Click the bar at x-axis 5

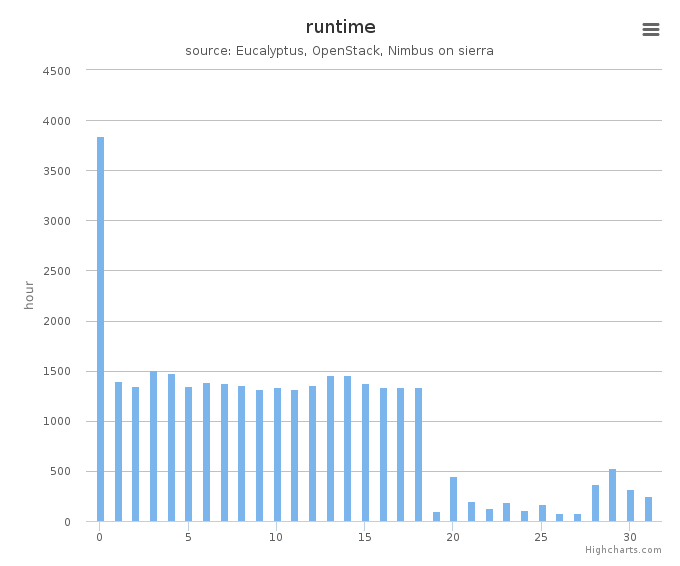click(x=189, y=454)
